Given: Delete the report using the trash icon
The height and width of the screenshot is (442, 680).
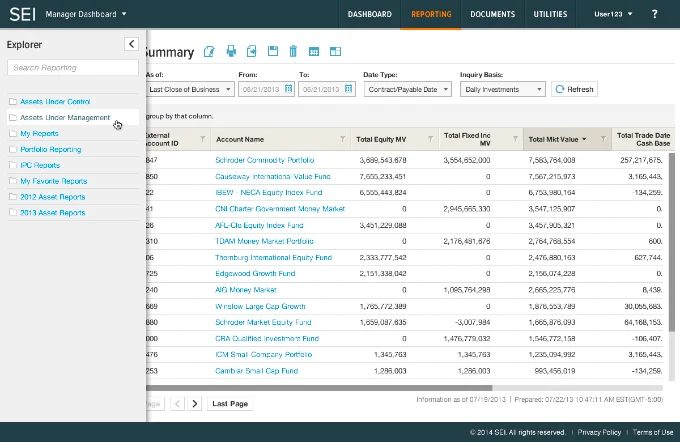Looking at the screenshot, I should [293, 51].
